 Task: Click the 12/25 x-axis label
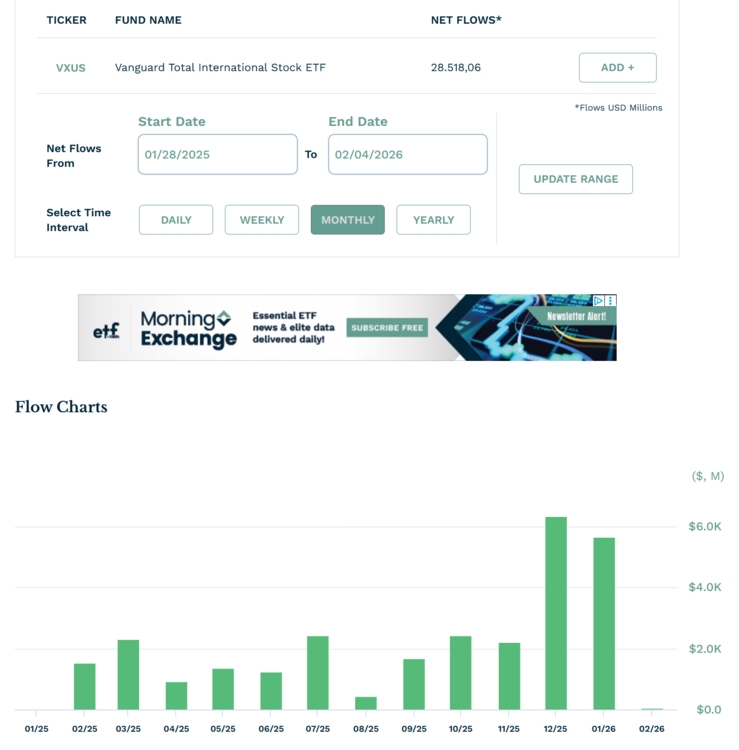(x=555, y=729)
